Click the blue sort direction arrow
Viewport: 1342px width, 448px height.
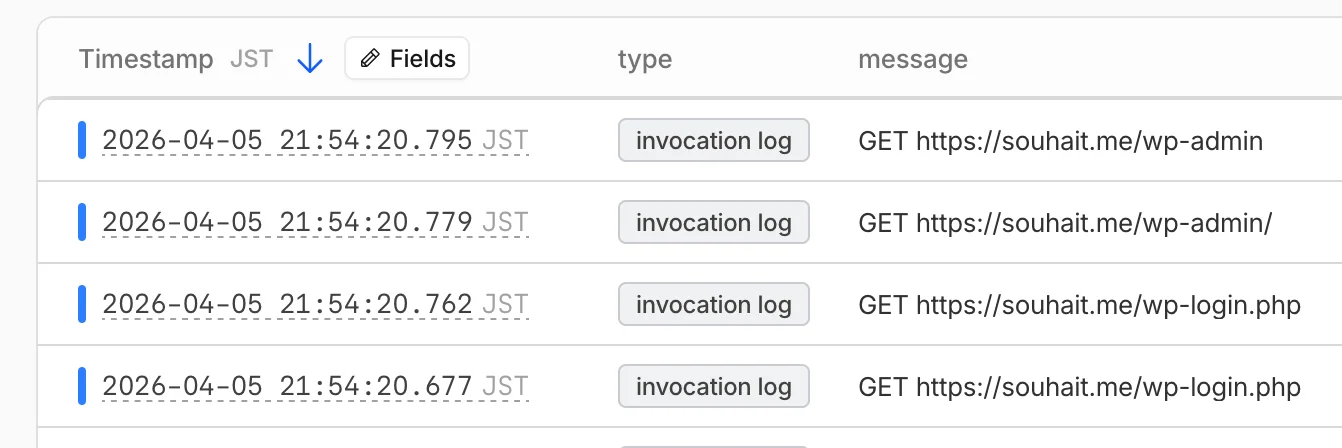[310, 59]
